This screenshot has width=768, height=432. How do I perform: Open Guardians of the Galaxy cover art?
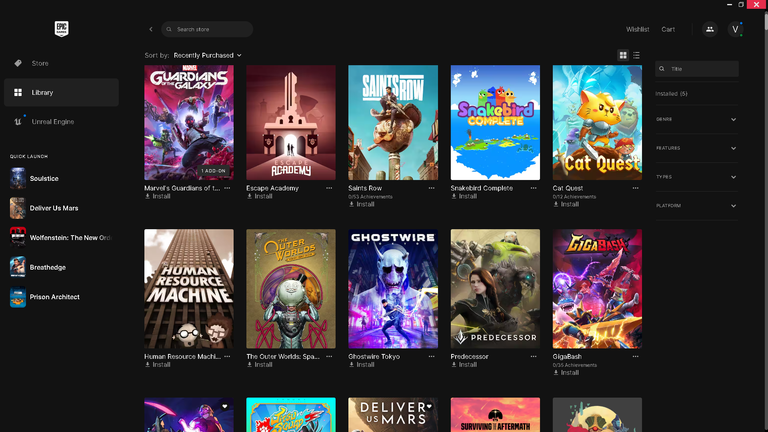tap(189, 122)
